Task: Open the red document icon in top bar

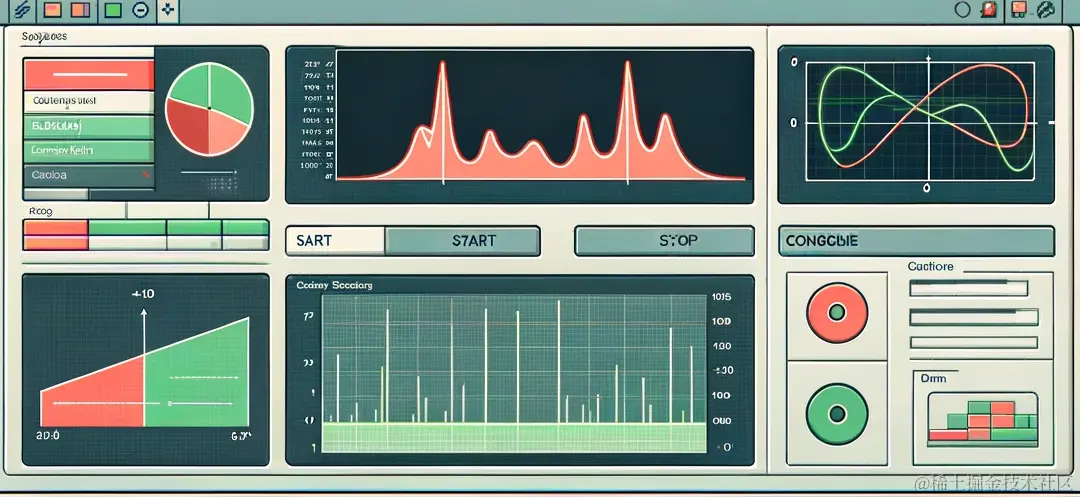Action: tap(990, 10)
